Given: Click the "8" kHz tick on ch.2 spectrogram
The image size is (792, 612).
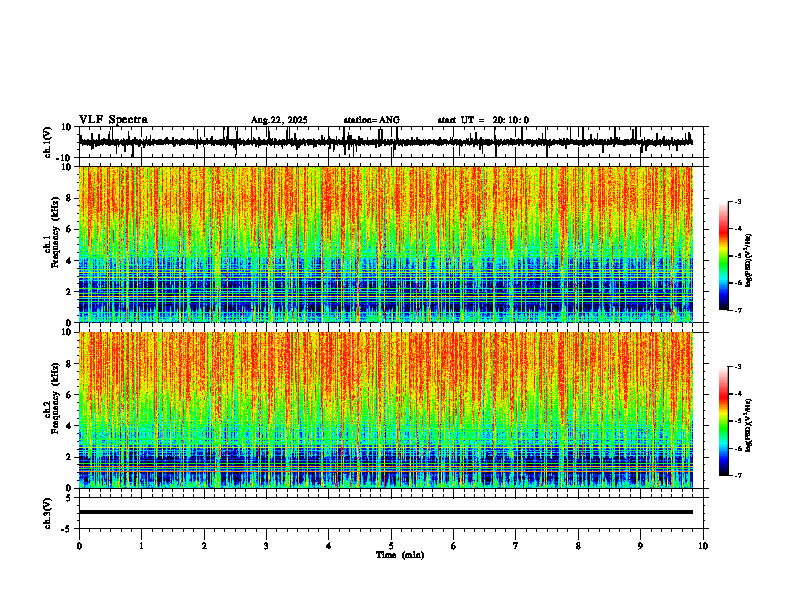Looking at the screenshot, I should click(x=69, y=364).
